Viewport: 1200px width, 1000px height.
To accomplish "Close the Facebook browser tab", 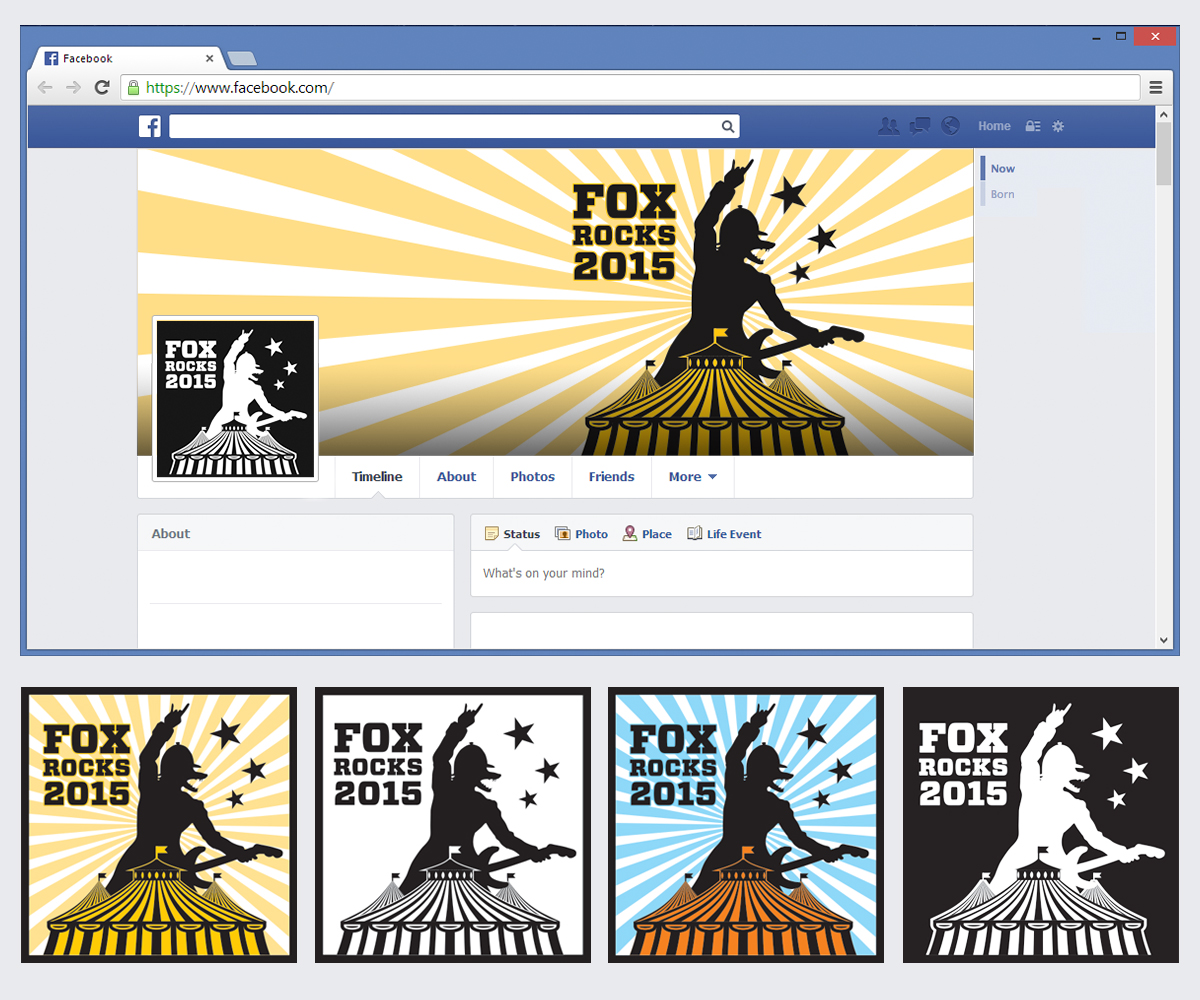I will (210, 59).
